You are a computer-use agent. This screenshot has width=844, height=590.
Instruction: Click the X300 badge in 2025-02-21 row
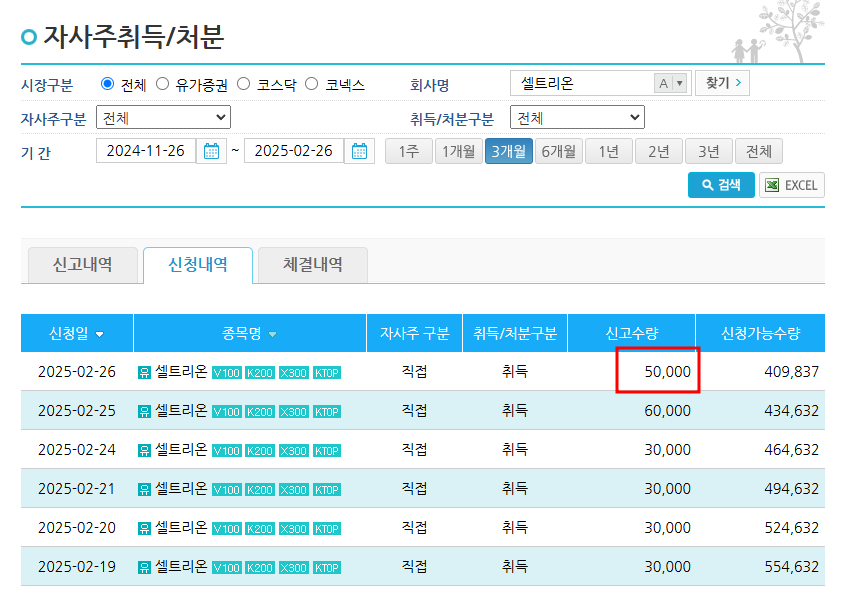pos(293,490)
